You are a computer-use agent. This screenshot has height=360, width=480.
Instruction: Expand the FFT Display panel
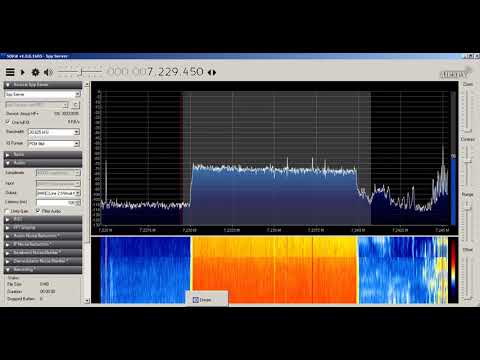click(x=43, y=228)
